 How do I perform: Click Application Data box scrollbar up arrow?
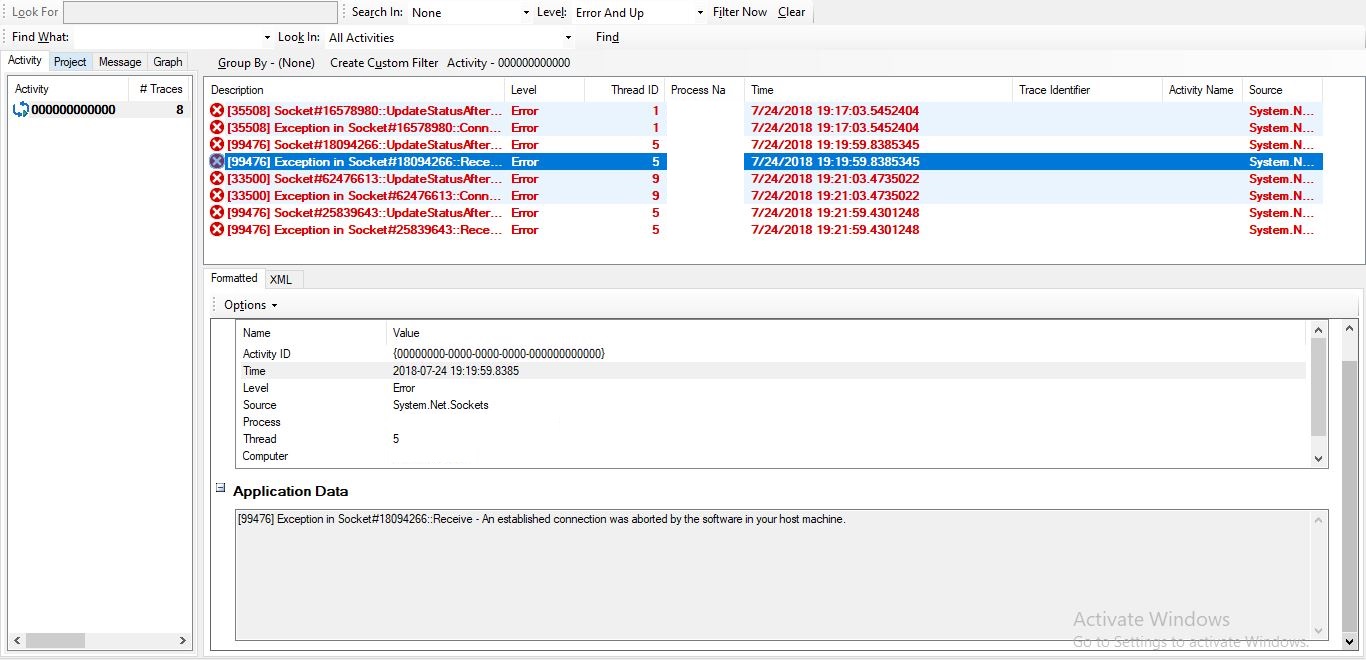point(1320,519)
